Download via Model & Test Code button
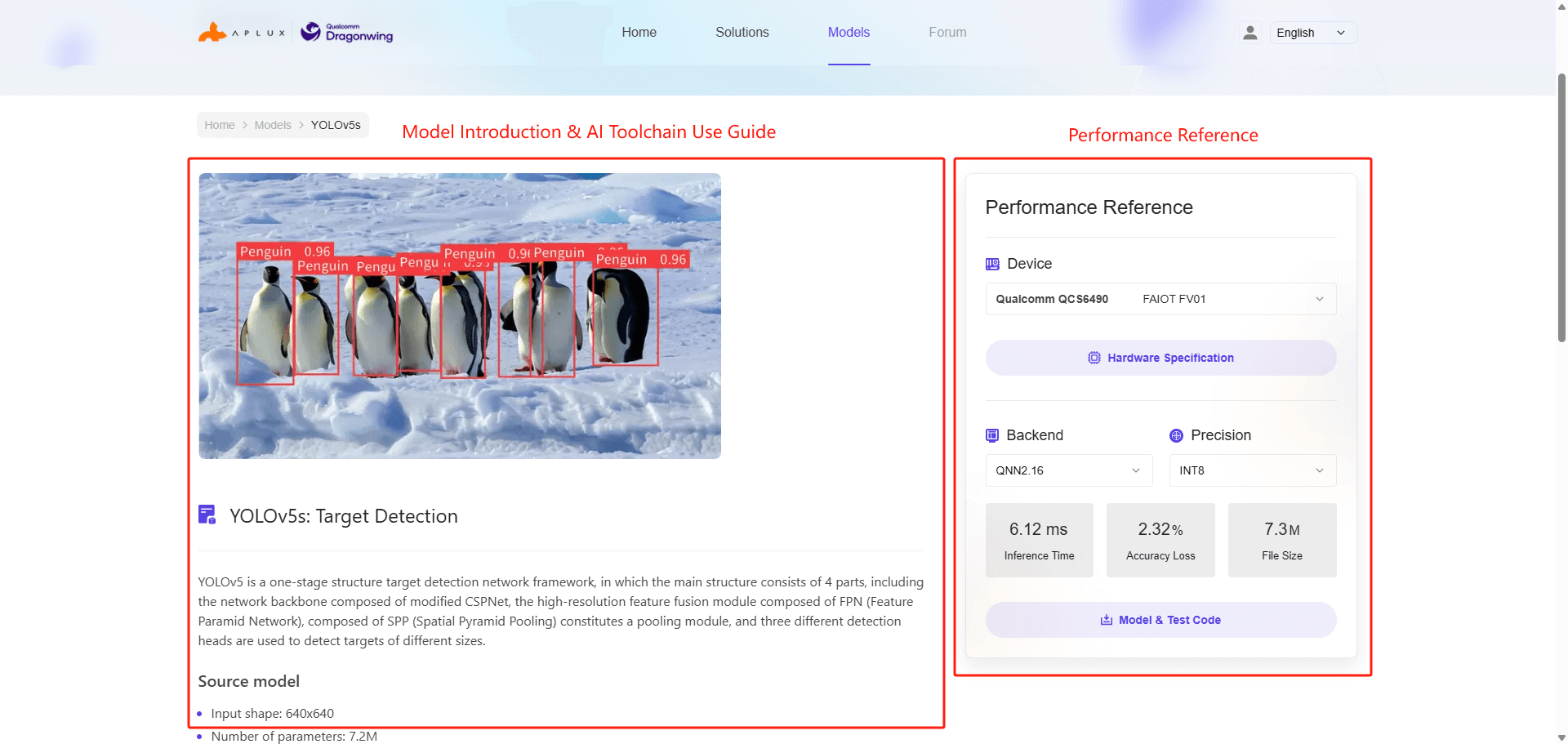The image size is (1568, 744). click(1160, 620)
